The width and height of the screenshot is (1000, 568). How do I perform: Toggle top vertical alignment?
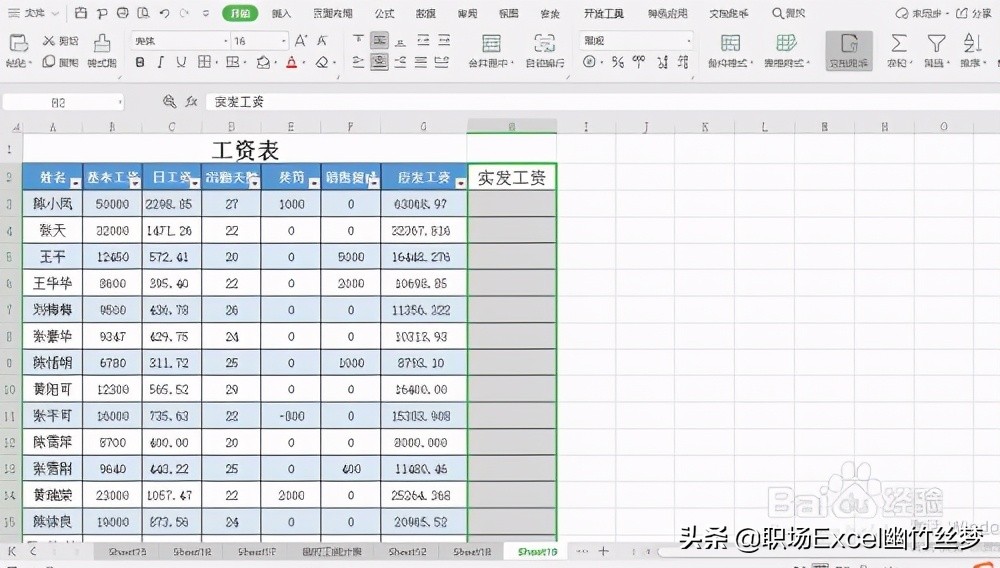tap(358, 40)
